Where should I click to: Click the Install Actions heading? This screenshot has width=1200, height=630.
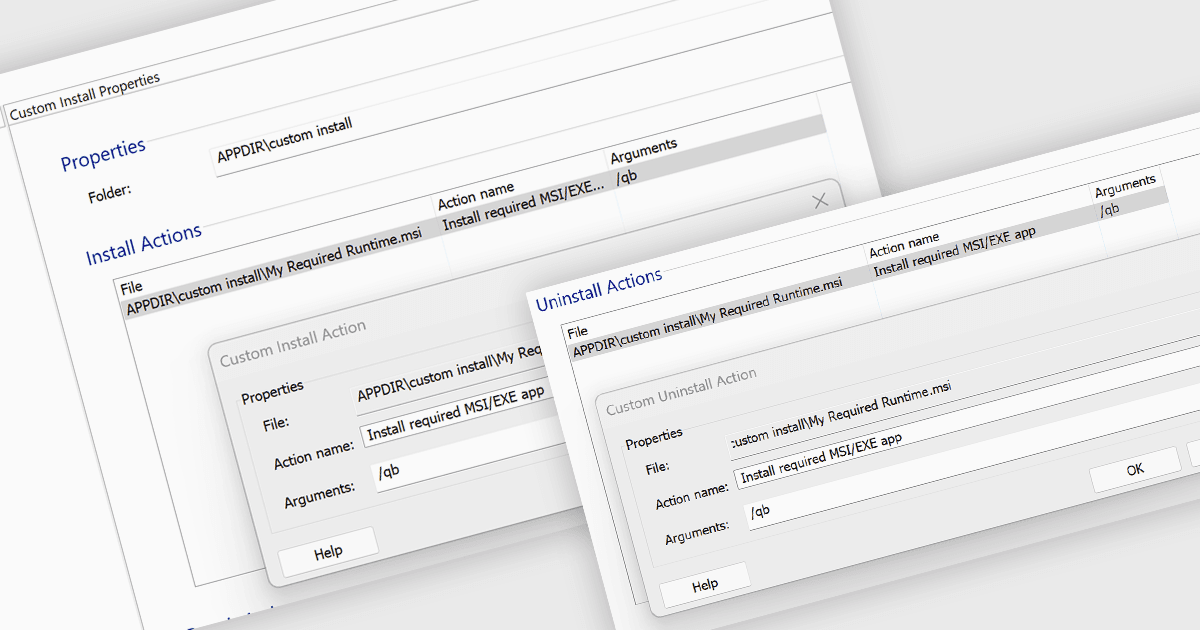(x=144, y=245)
